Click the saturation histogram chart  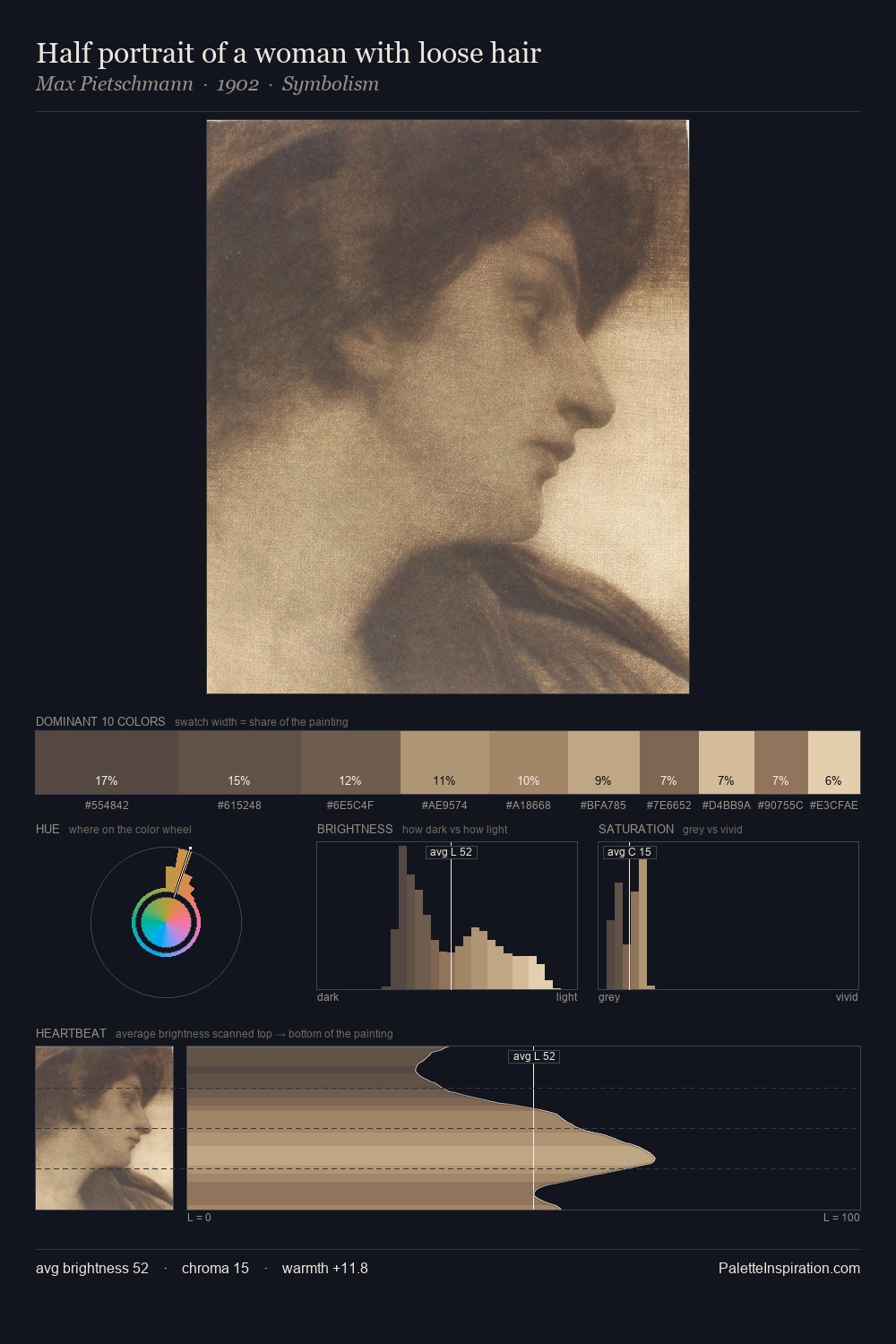728,916
